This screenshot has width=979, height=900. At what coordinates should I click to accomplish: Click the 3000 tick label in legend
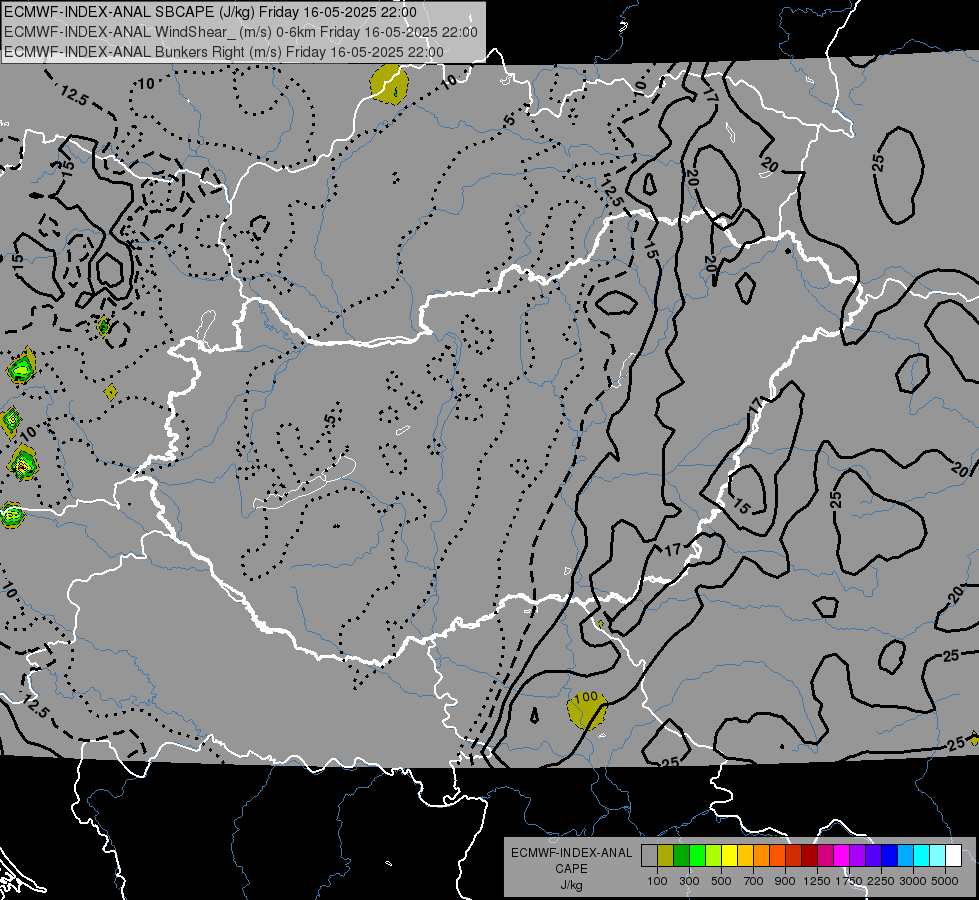click(x=913, y=881)
